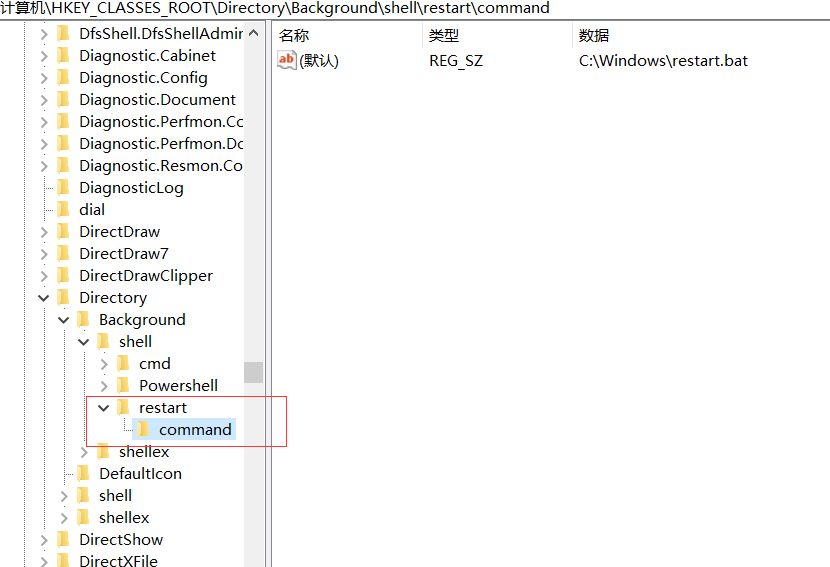The image size is (830, 567).
Task: Expand the shellex key under Background
Action: tap(84, 452)
